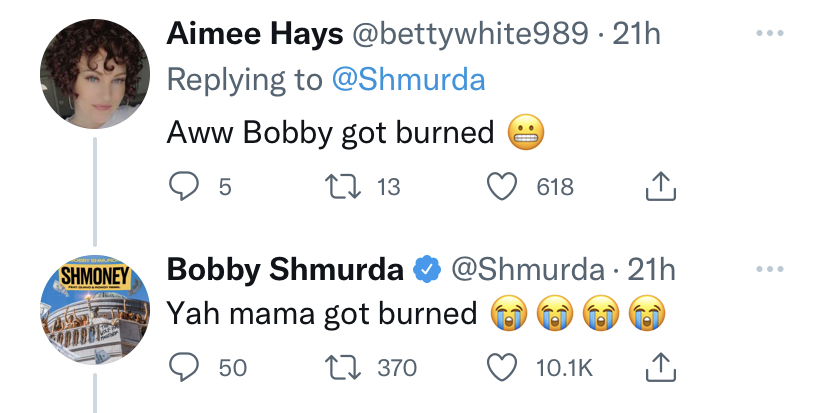Open the @Shmurda mention in Replying to
The width and height of the screenshot is (828, 413).
pos(408,80)
